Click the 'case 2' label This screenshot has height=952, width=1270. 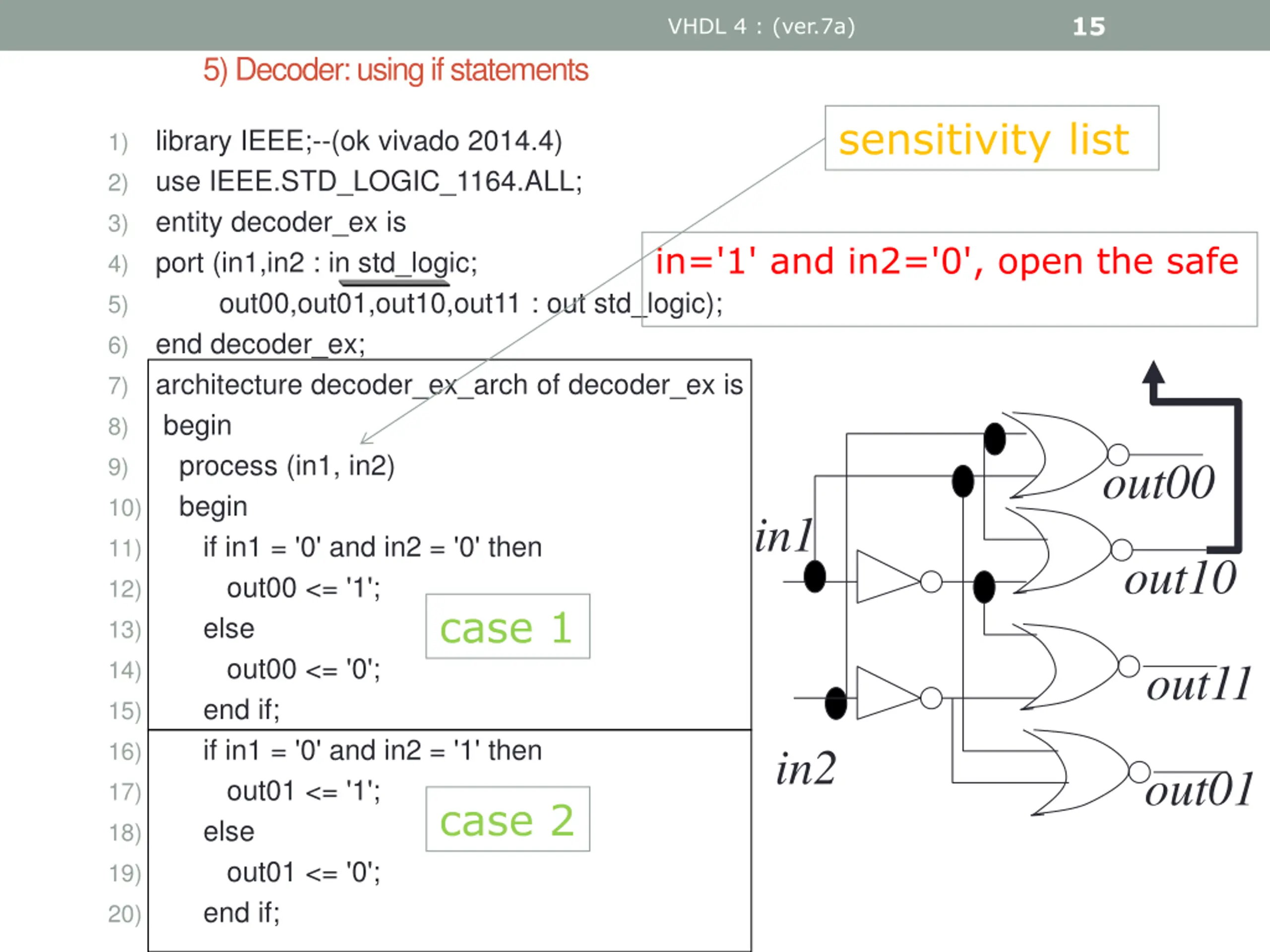click(x=507, y=820)
